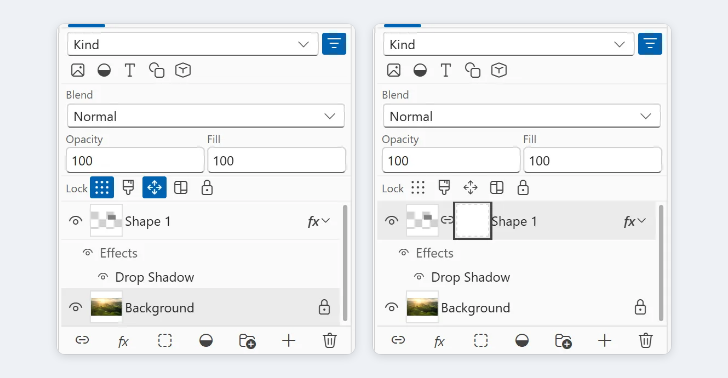This screenshot has width=728, height=378.
Task: Select Background thumbnail in right panel
Action: [422, 307]
